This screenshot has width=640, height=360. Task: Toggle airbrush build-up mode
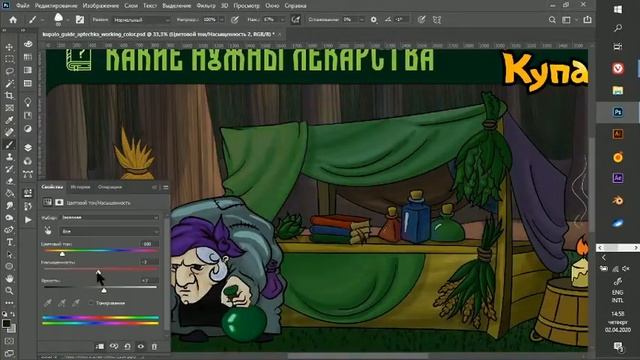[x=296, y=20]
